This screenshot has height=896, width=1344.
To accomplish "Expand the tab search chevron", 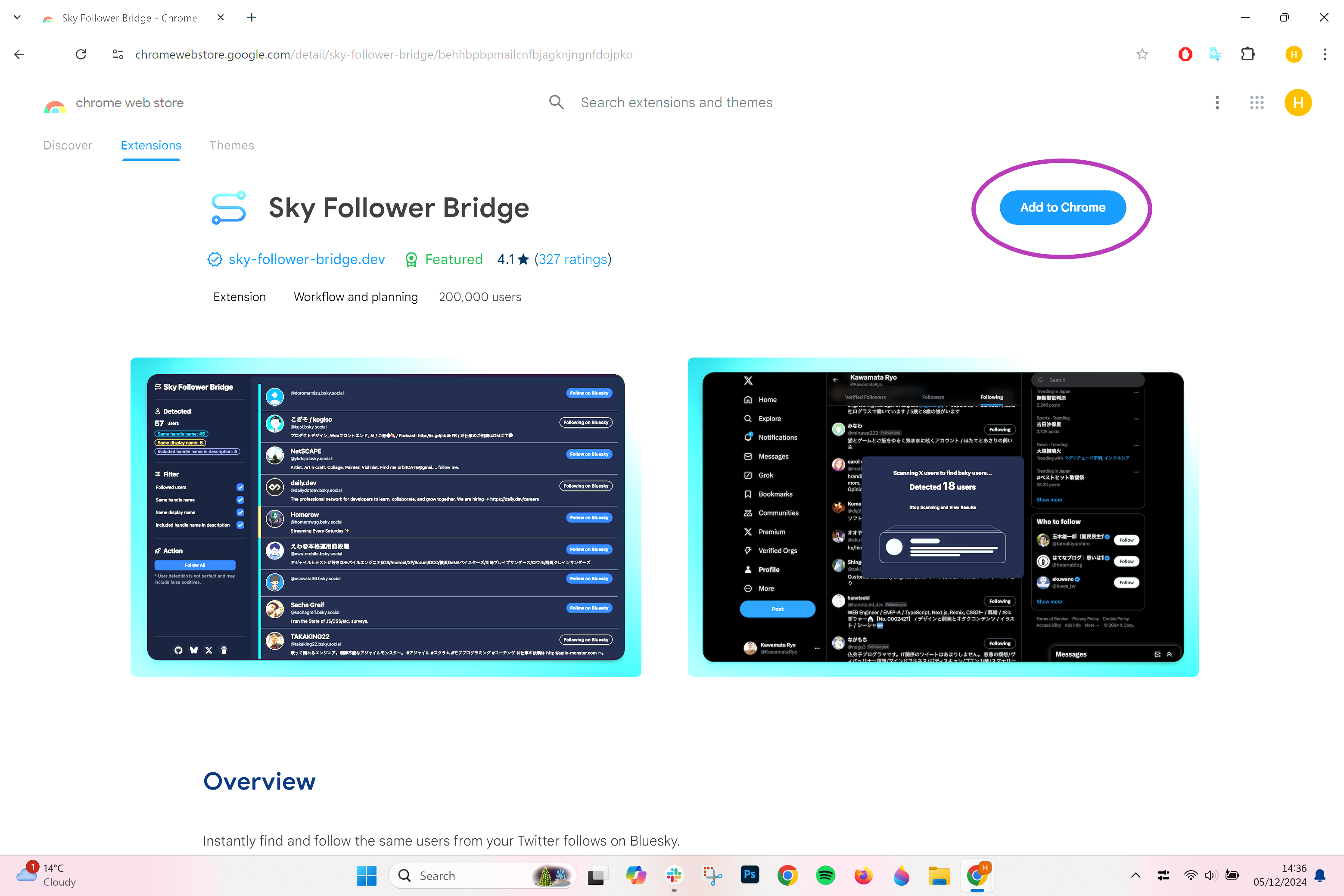I will (17, 17).
